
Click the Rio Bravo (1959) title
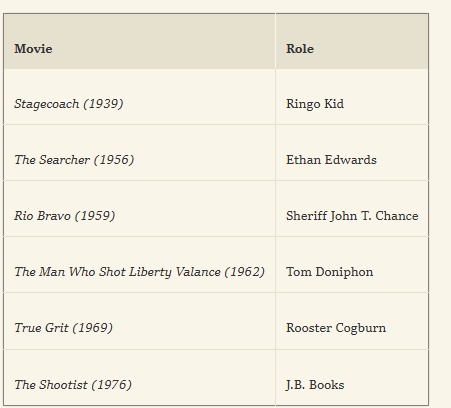click(x=65, y=216)
